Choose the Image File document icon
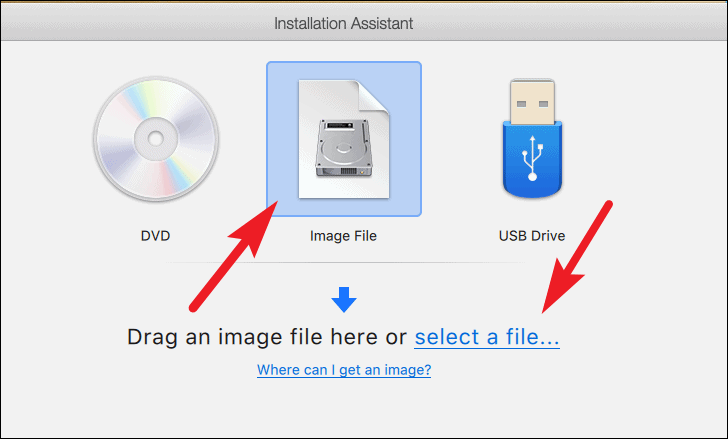 [x=344, y=139]
